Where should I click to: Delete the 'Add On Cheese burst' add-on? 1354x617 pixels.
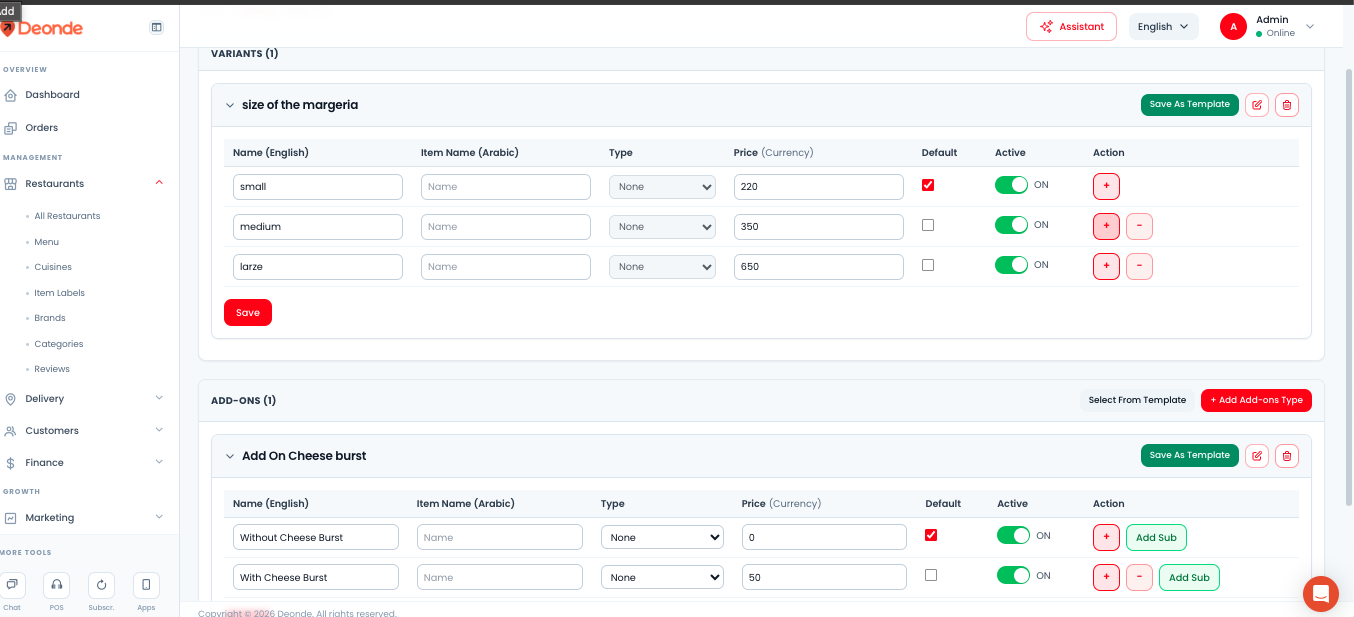click(1287, 456)
